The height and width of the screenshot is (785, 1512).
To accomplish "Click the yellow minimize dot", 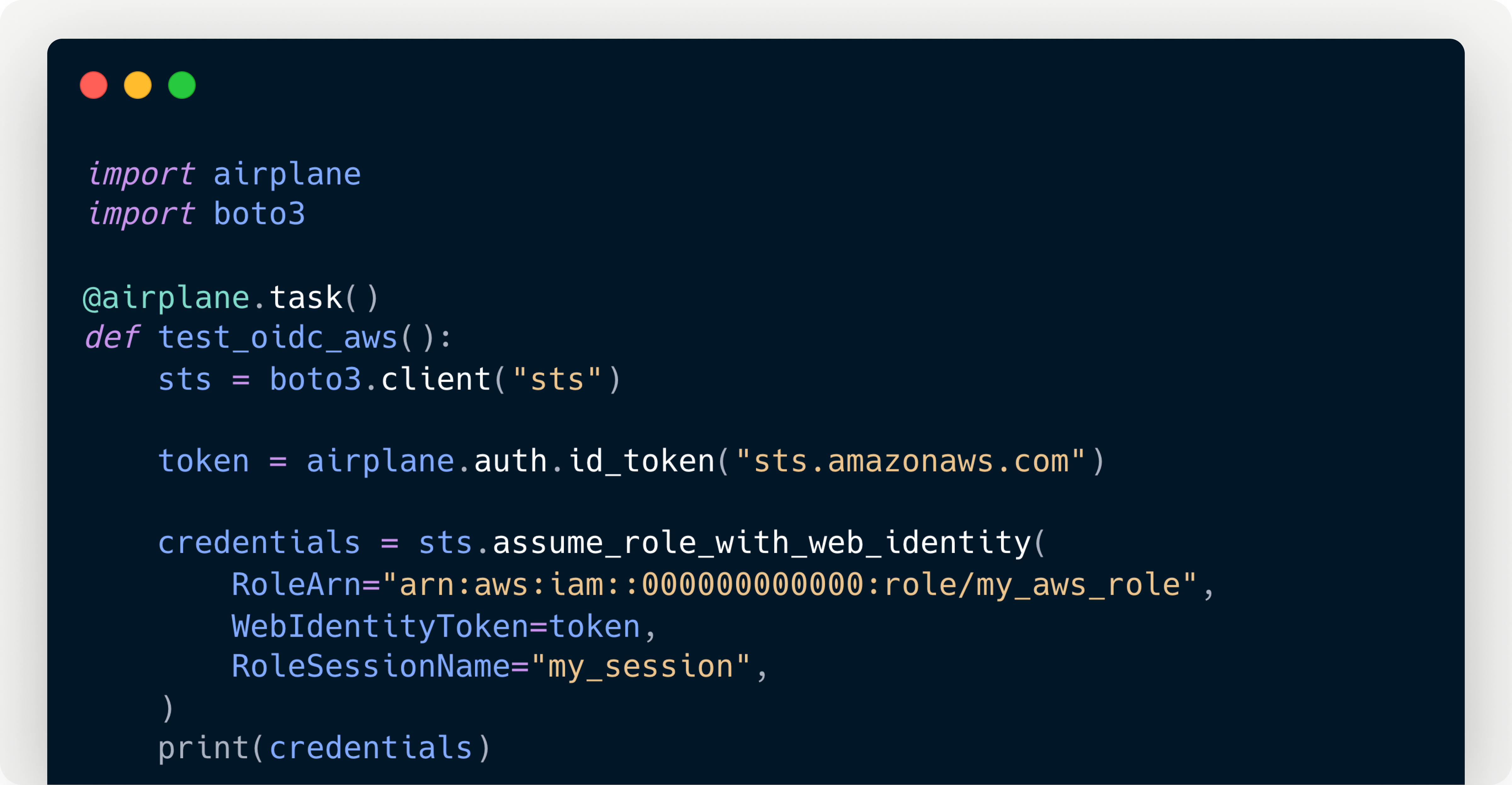I will point(138,85).
